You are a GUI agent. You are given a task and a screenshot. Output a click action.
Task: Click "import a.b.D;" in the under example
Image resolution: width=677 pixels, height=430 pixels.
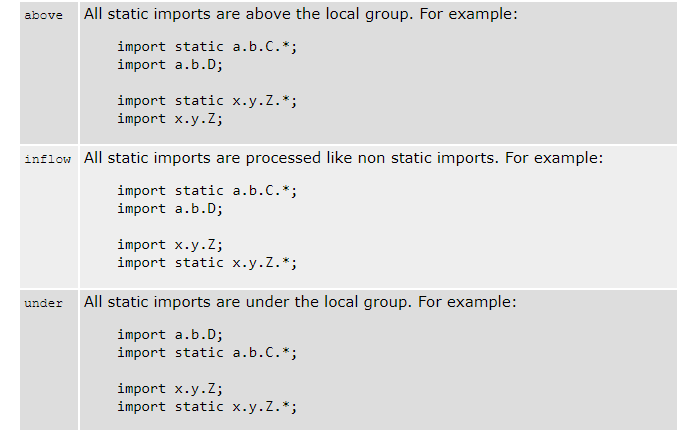pos(170,335)
